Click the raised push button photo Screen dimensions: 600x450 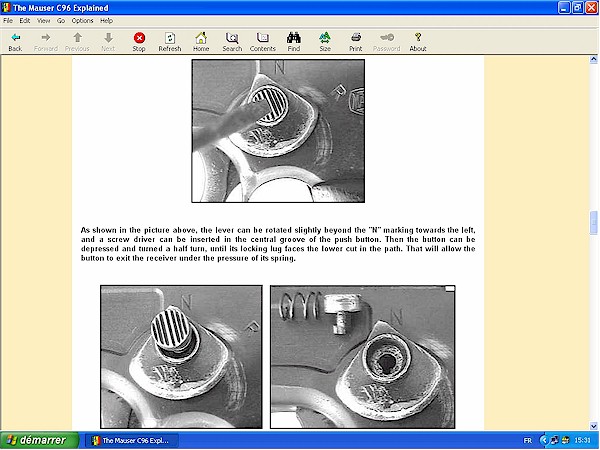tap(181, 357)
